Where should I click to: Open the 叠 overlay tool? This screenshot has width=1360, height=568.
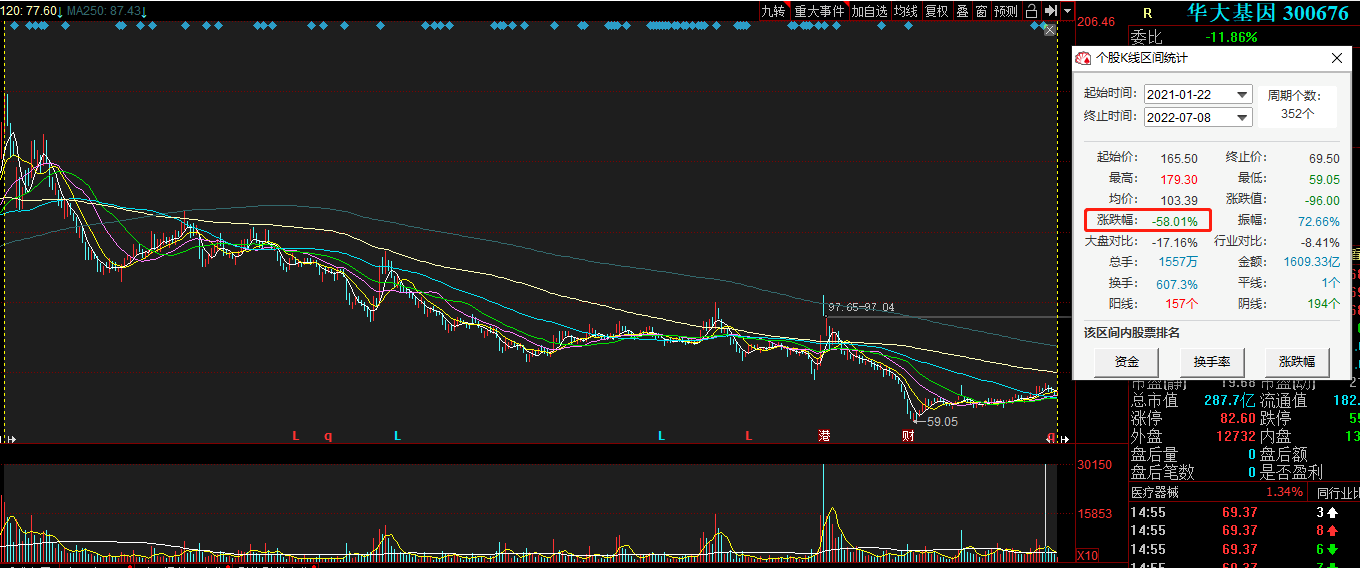pyautogui.click(x=962, y=11)
